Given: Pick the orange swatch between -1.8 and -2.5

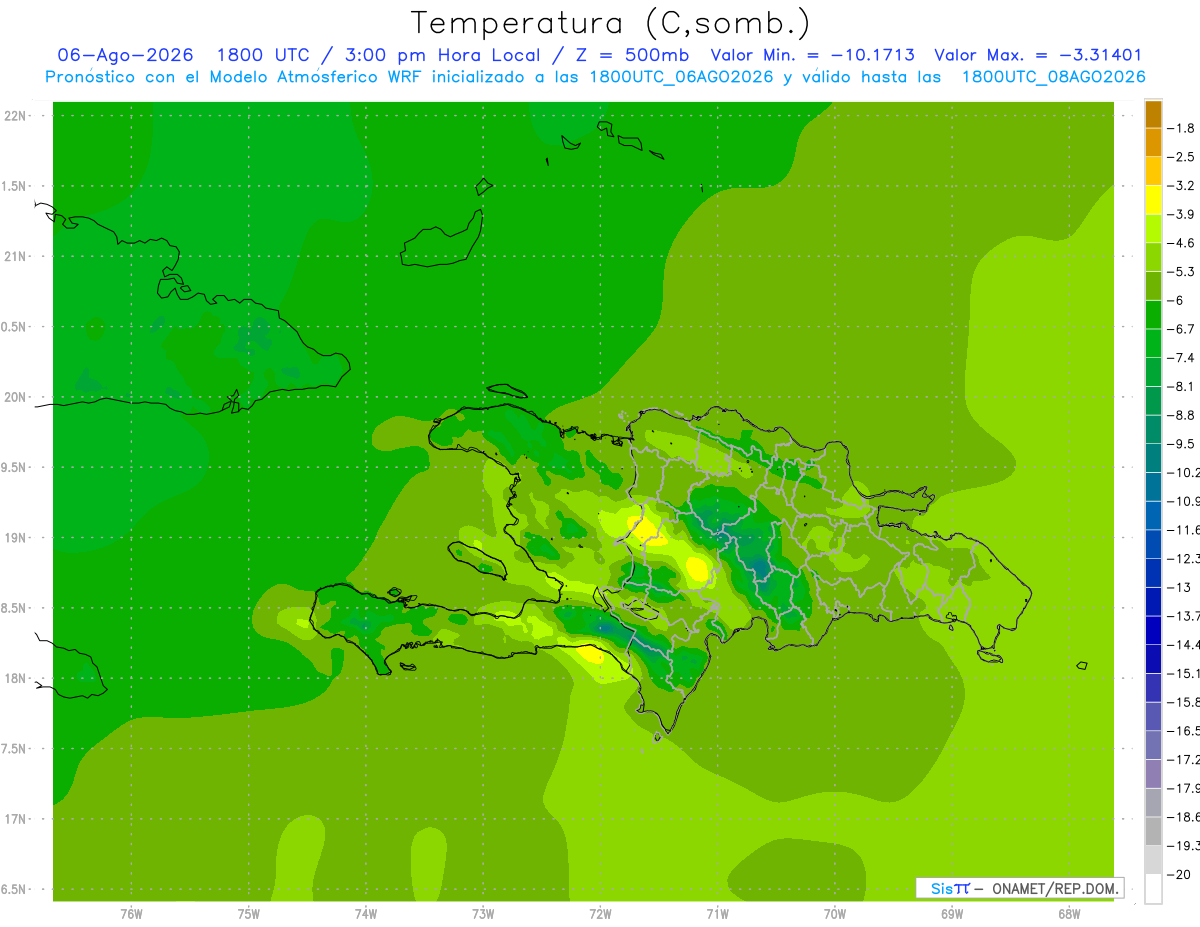Looking at the screenshot, I should [1153, 142].
